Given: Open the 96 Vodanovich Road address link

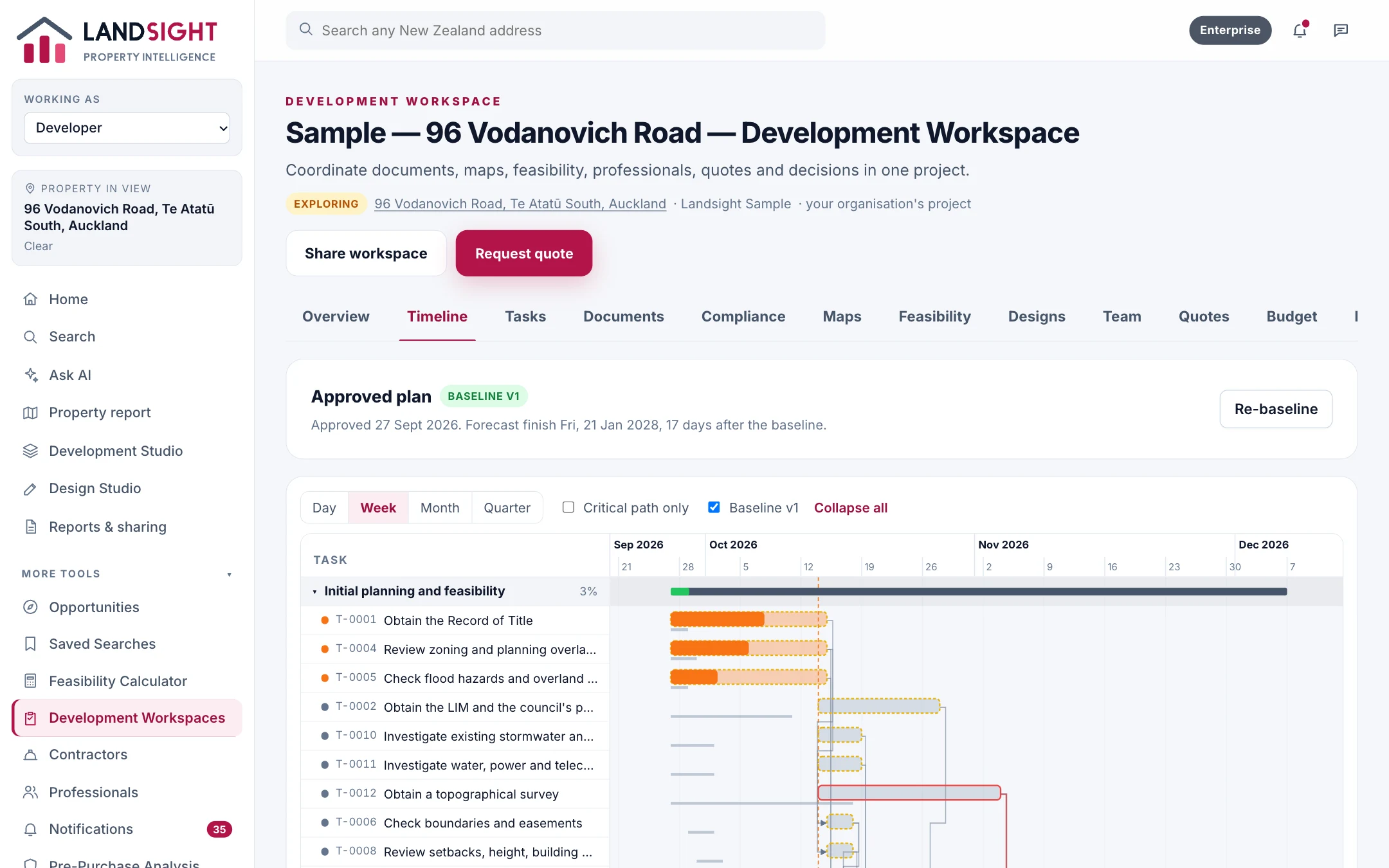Looking at the screenshot, I should (x=520, y=204).
